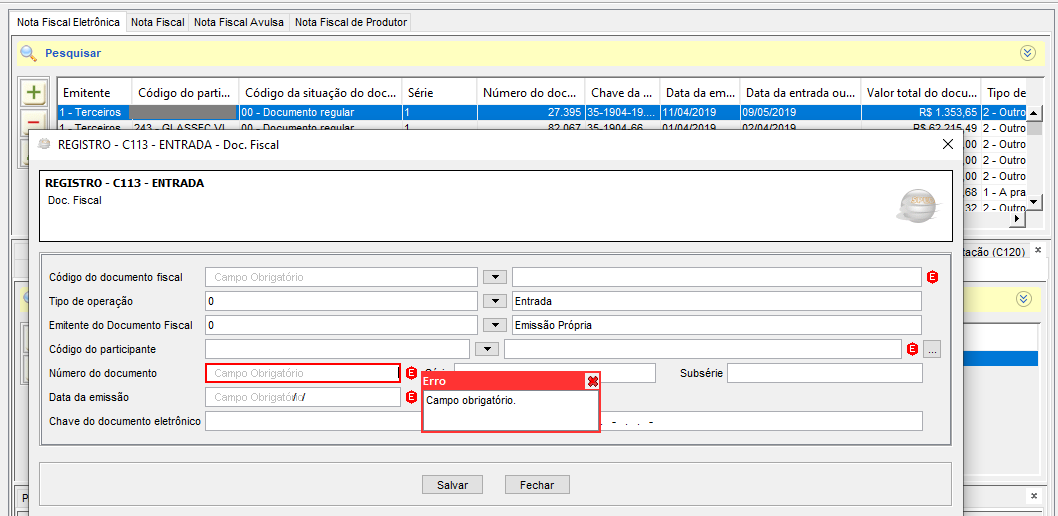Switch to Nota Fiscal Avulsa tab
Viewport: 1058px width, 516px height.
(x=239, y=22)
